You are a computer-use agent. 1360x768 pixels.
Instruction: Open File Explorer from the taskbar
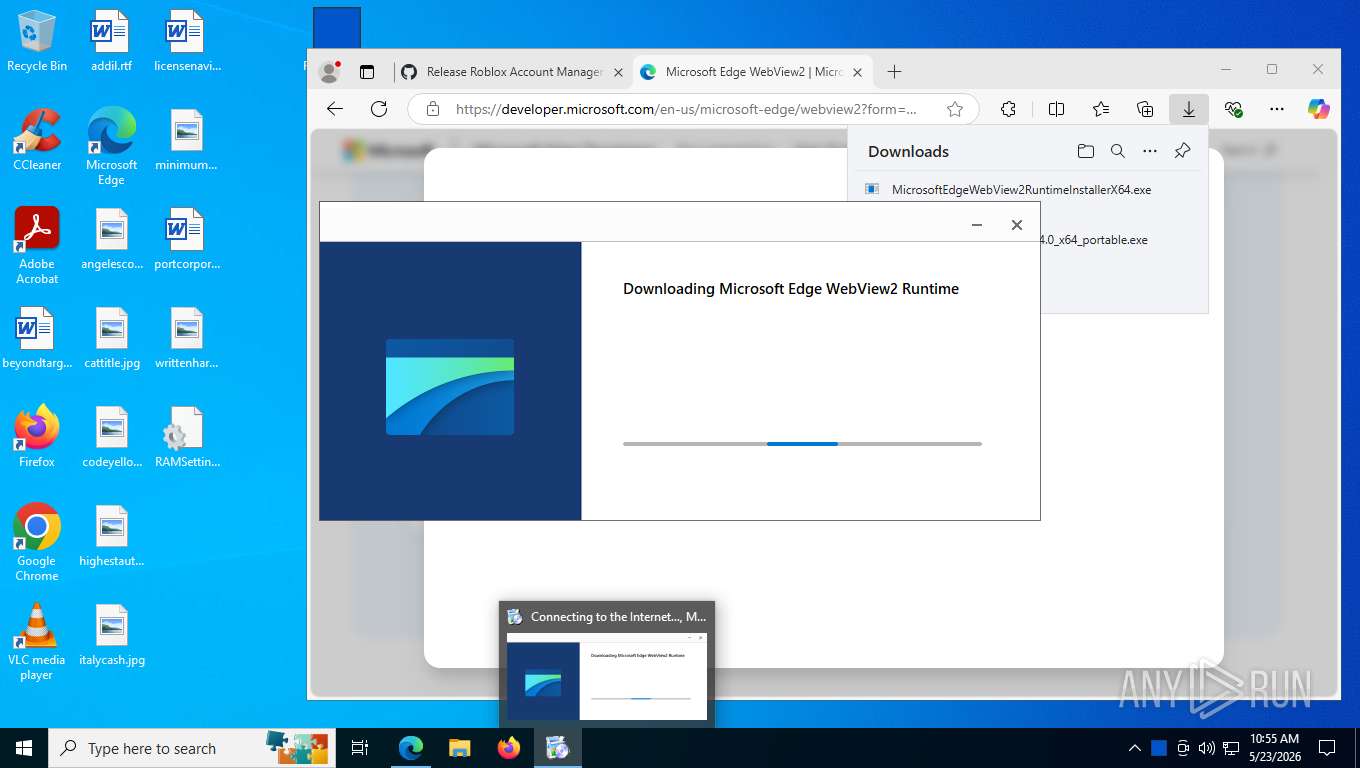pos(460,748)
